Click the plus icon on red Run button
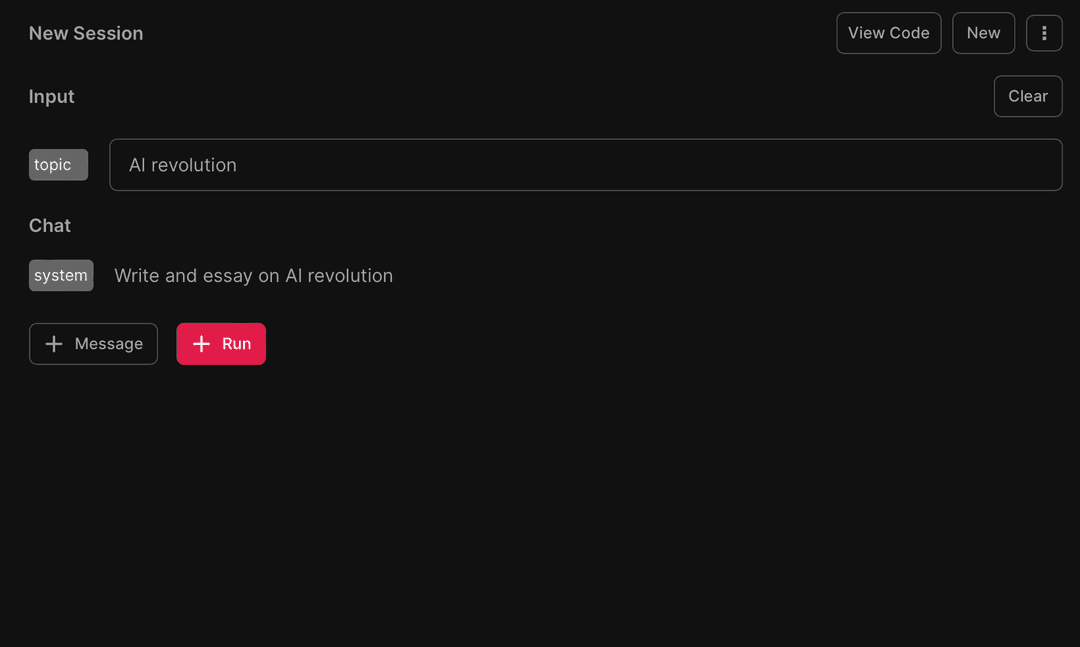The height and width of the screenshot is (647, 1080). pos(201,344)
